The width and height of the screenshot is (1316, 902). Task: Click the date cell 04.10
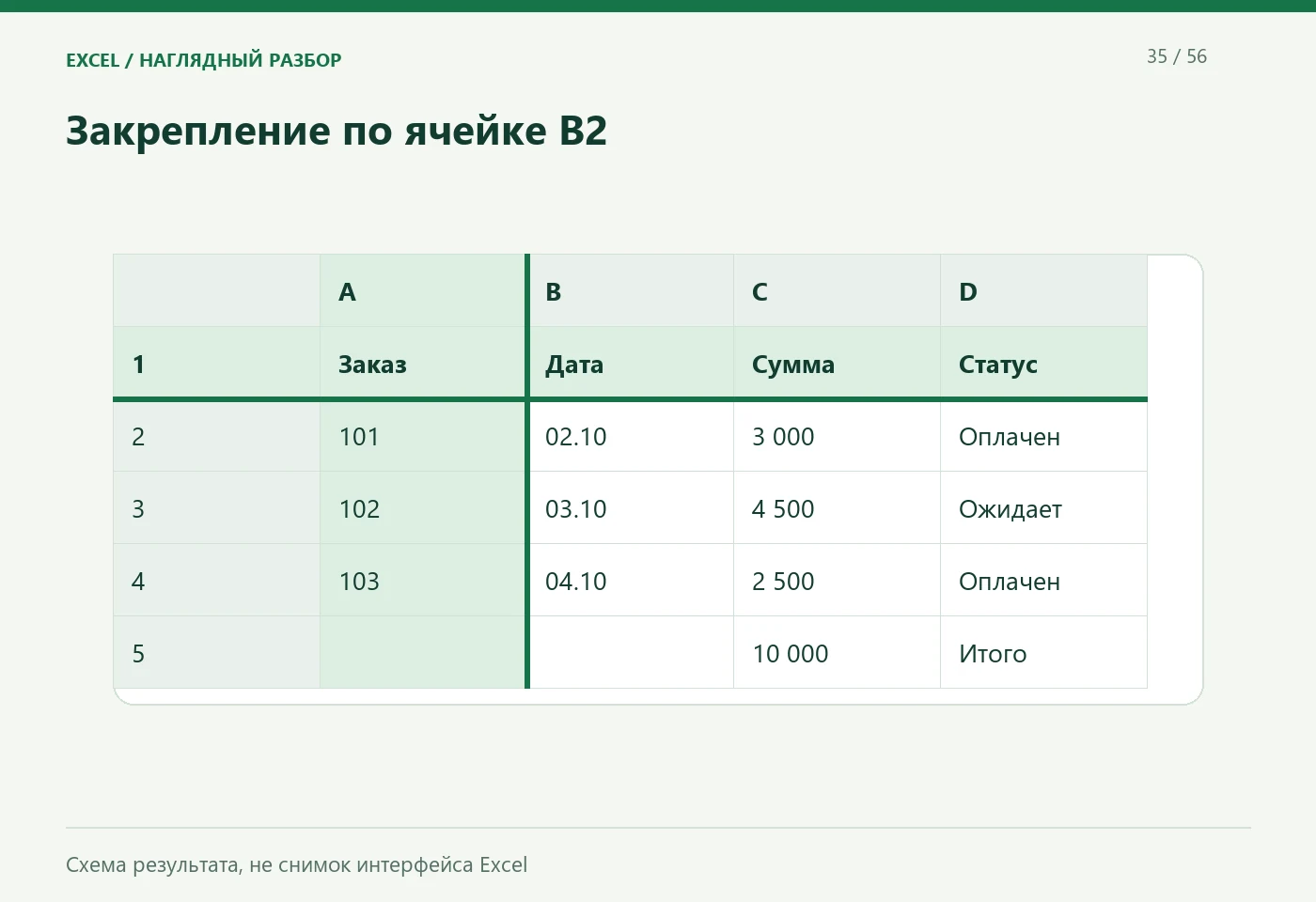[x=632, y=581]
